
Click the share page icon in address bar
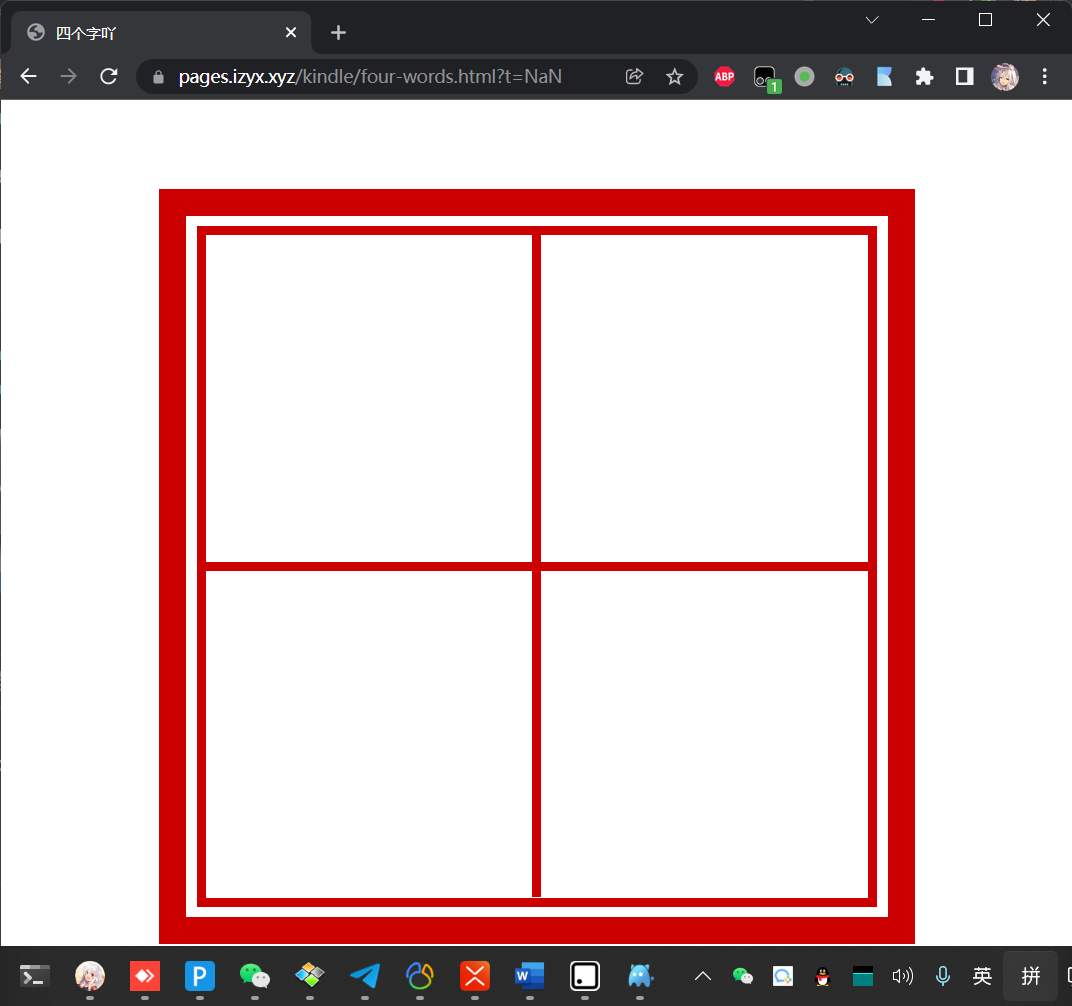click(634, 77)
